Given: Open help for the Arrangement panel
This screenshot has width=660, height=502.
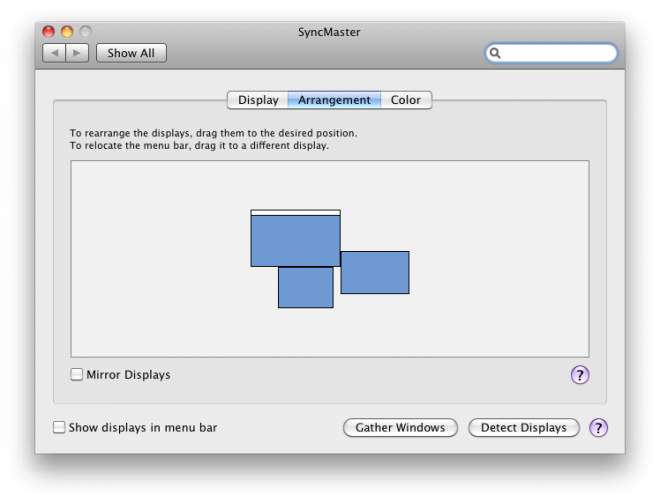Looking at the screenshot, I should pyautogui.click(x=580, y=375).
